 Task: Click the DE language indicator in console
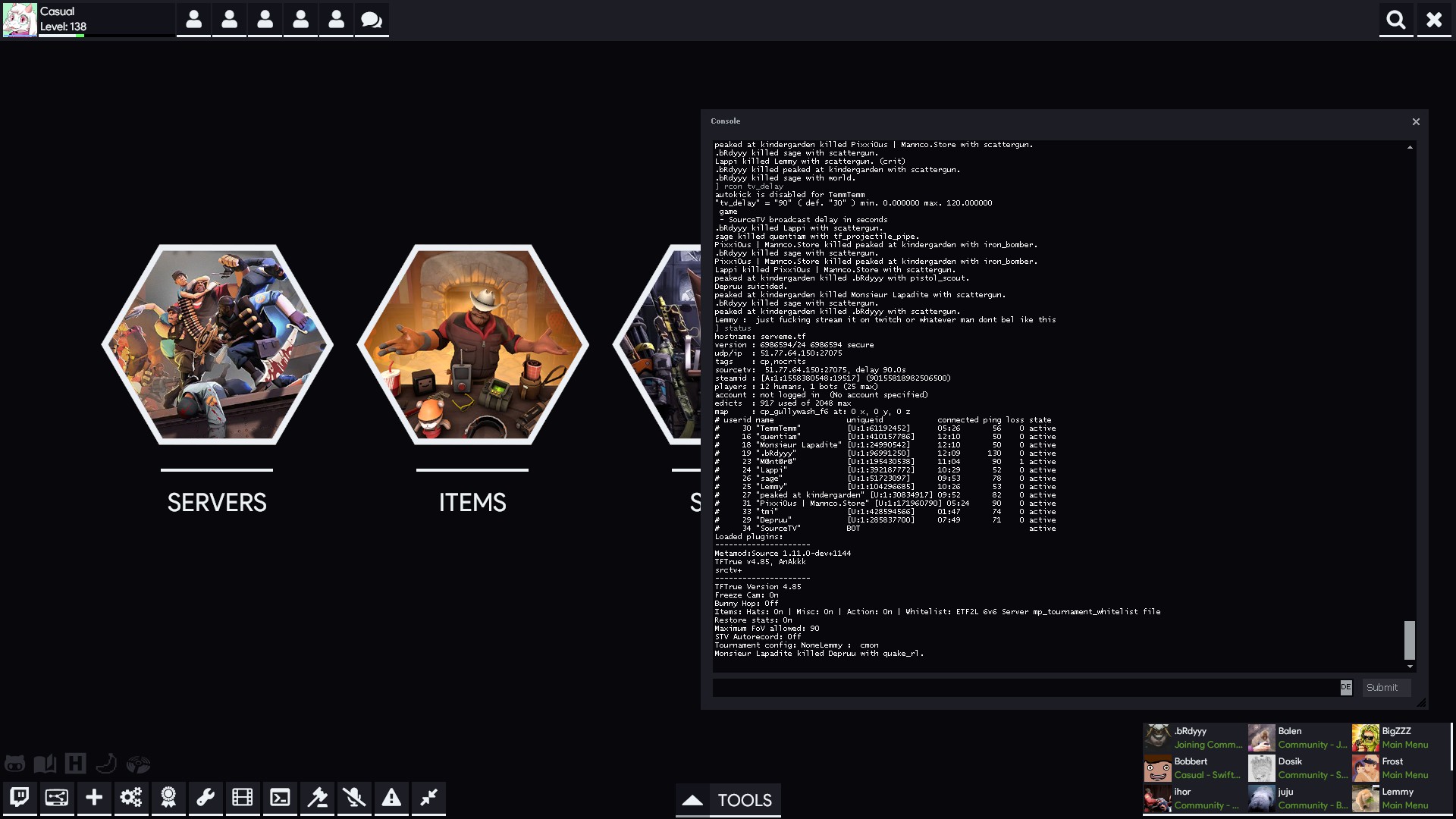1346,687
